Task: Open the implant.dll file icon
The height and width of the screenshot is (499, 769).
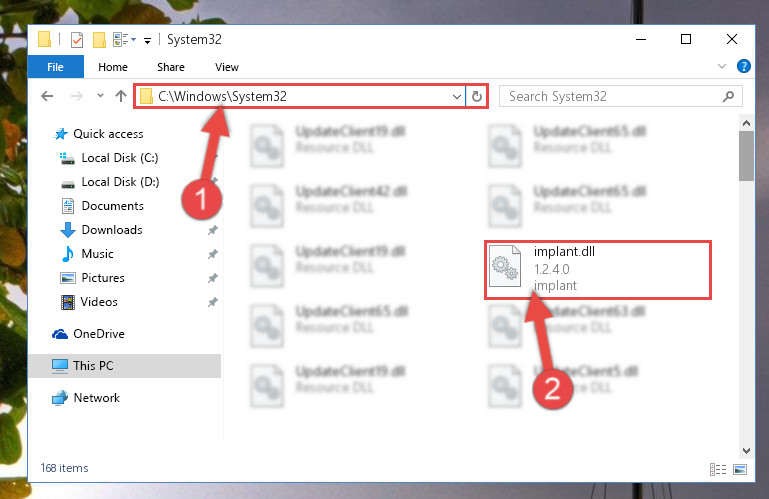Action: click(505, 265)
